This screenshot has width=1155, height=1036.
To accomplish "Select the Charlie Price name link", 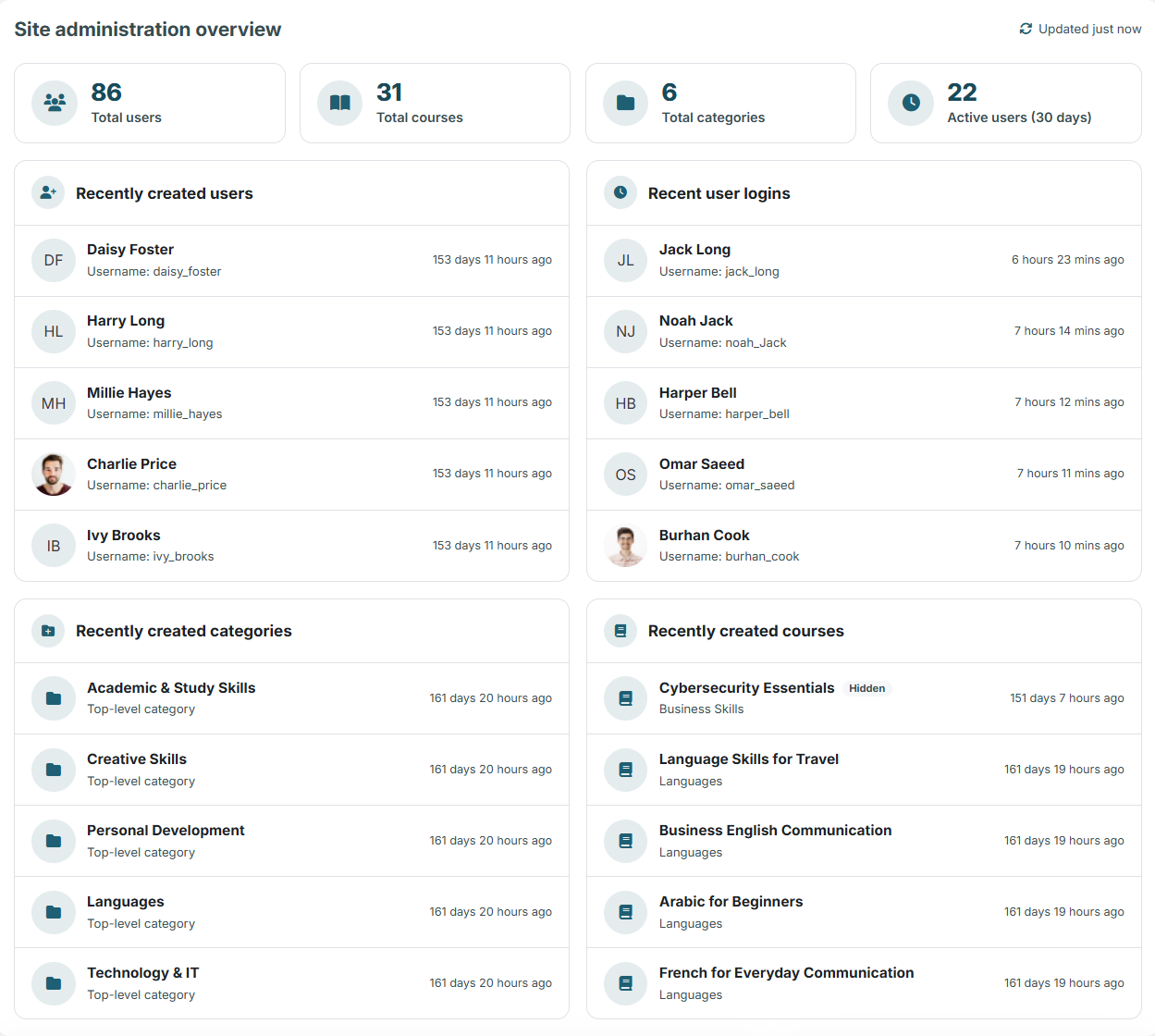I will tap(131, 464).
